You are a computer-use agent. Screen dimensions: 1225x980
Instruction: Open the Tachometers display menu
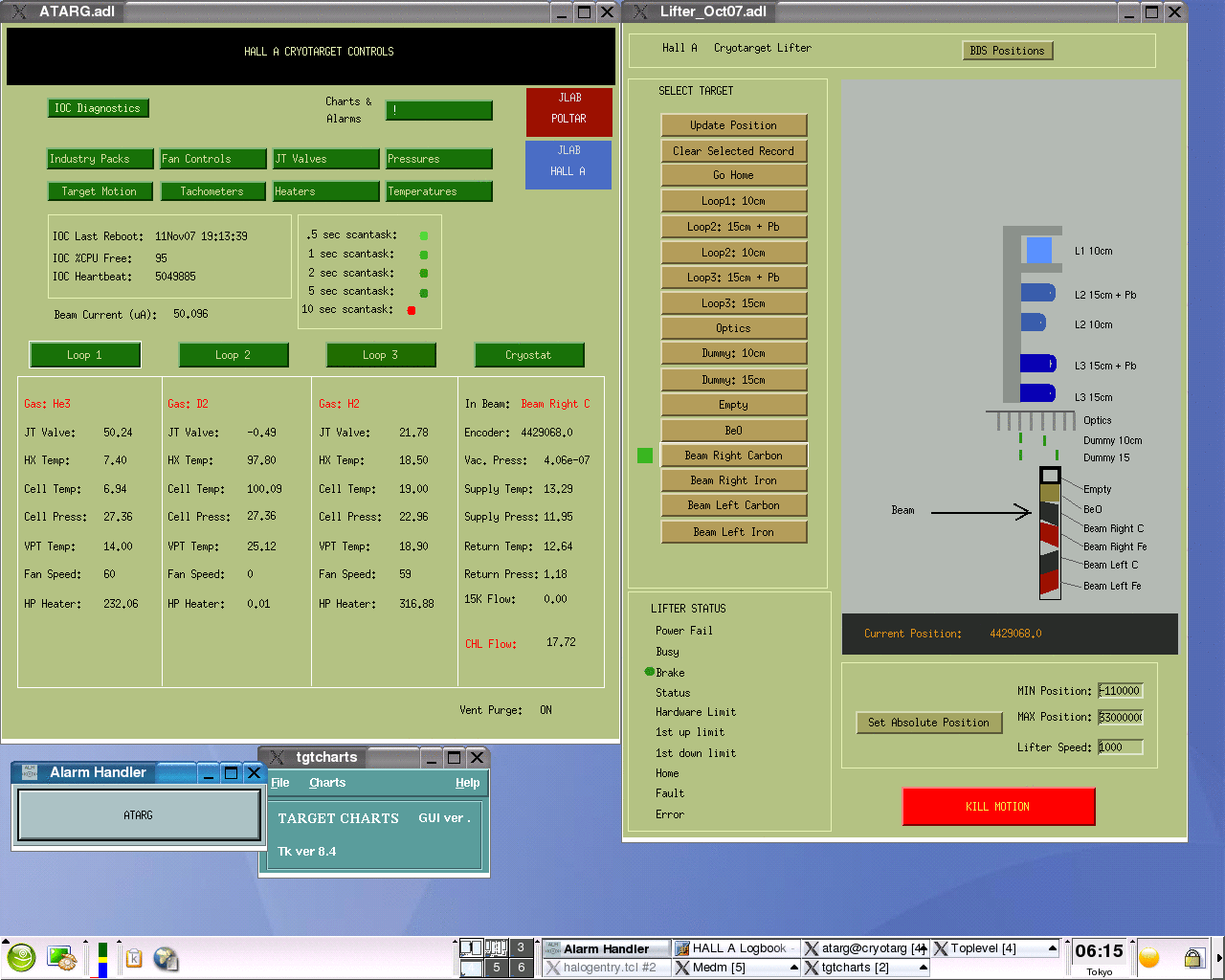pyautogui.click(x=212, y=191)
